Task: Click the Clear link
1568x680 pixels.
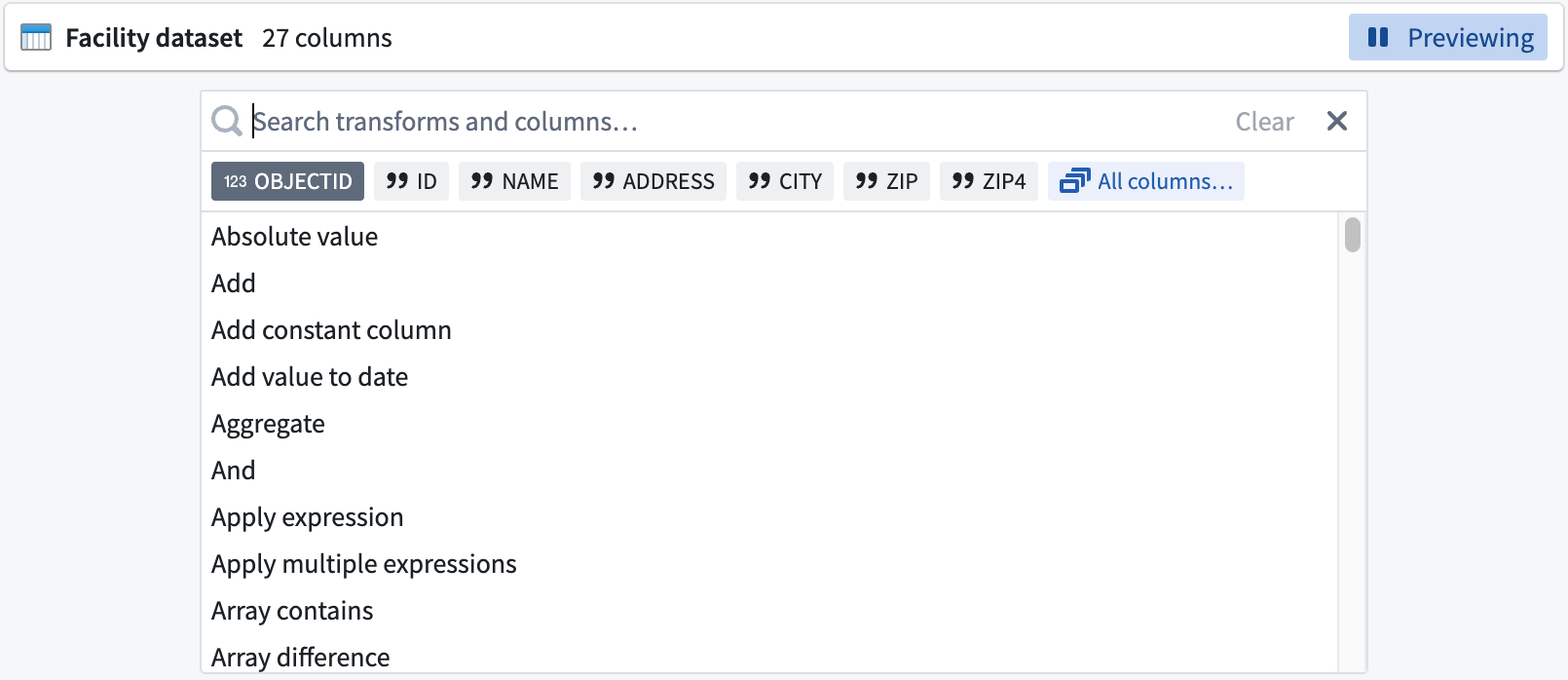Action: coord(1264,121)
